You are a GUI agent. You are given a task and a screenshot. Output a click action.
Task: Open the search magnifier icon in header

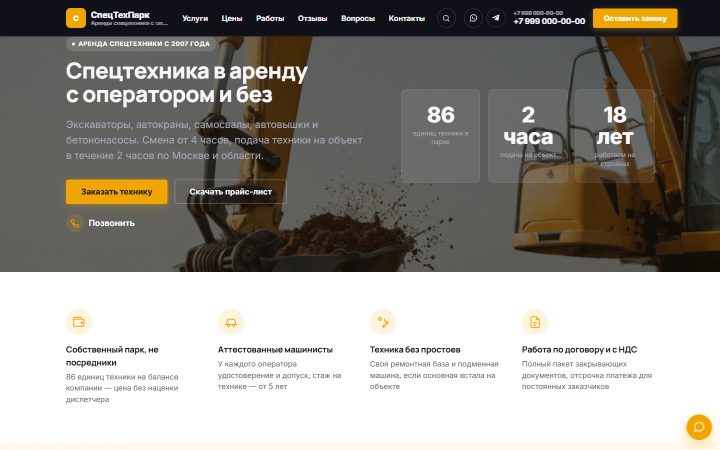tap(446, 18)
